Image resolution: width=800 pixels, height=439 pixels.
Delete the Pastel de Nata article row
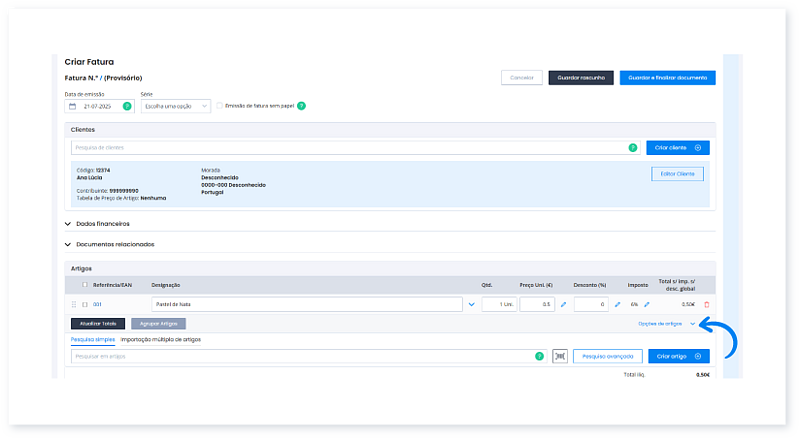(x=707, y=304)
